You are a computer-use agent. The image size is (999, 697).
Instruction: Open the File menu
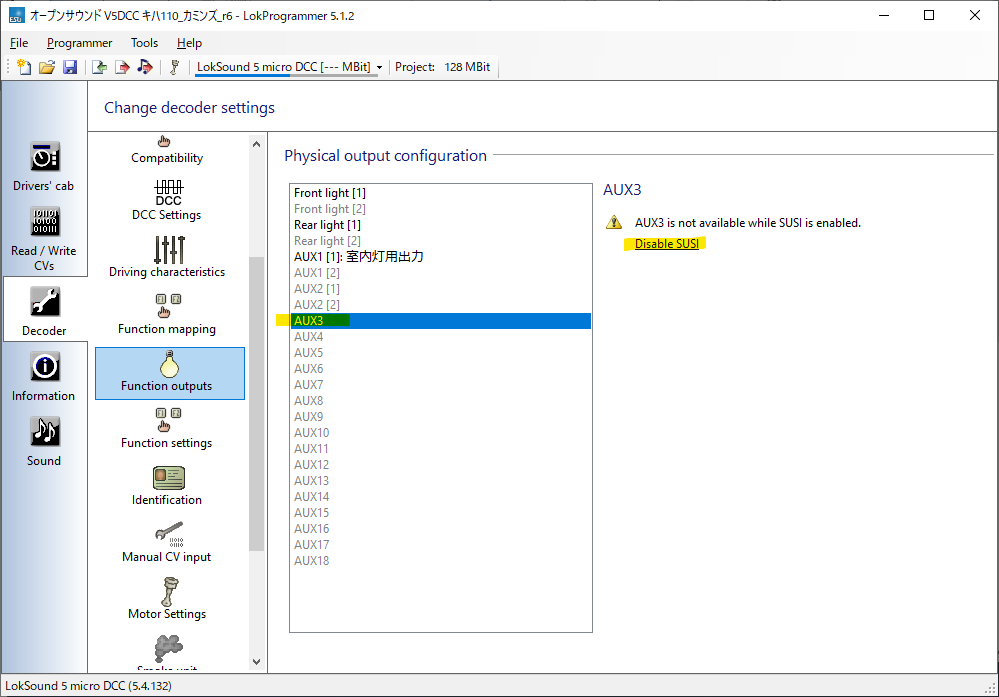point(19,43)
